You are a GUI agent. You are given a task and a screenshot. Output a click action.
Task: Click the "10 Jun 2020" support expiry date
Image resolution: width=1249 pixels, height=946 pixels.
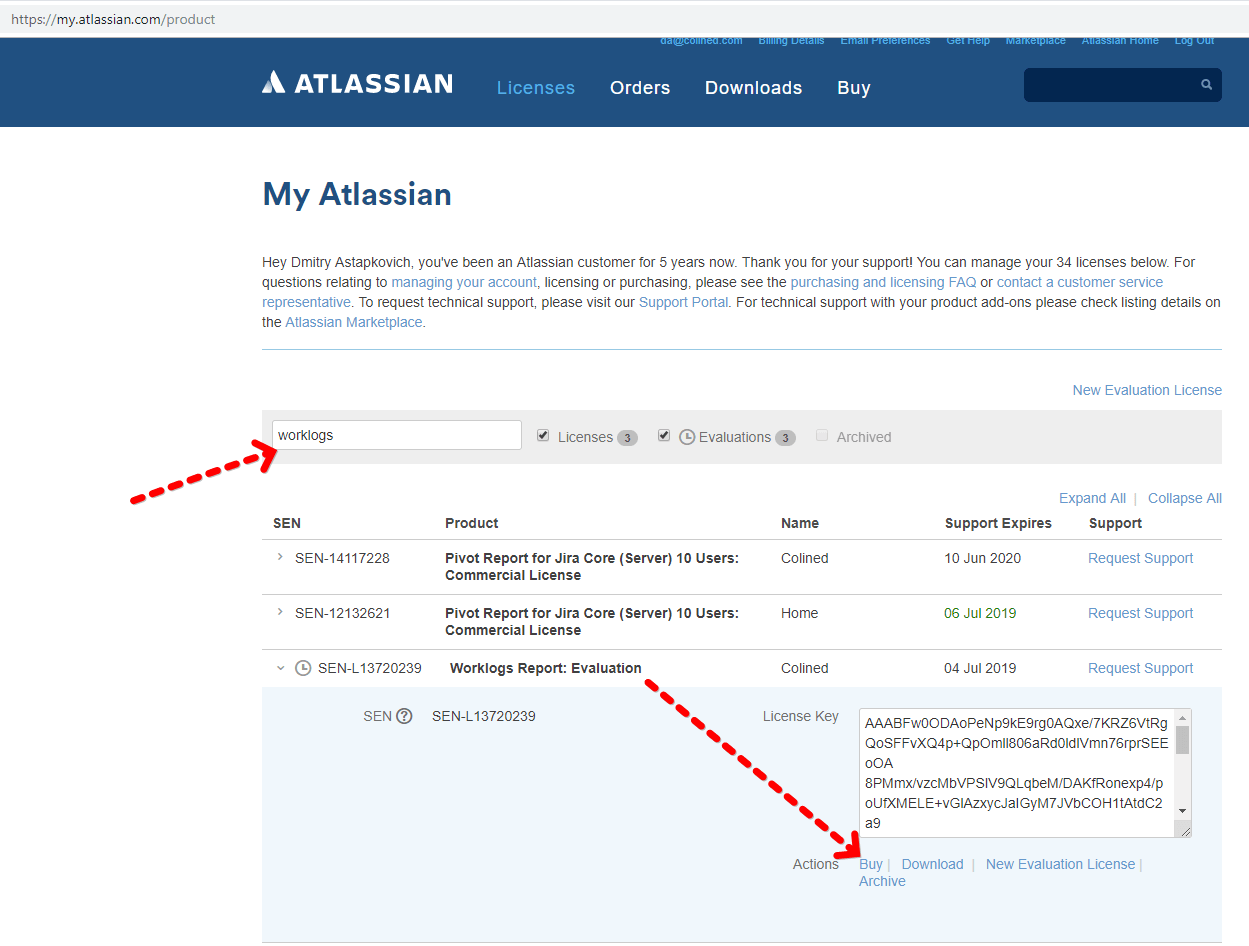click(983, 558)
